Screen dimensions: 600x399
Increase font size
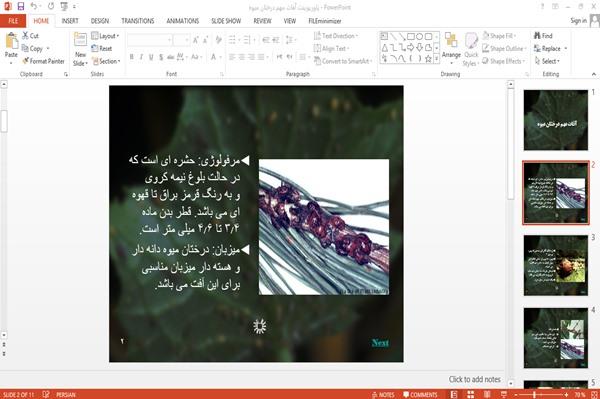(196, 40)
